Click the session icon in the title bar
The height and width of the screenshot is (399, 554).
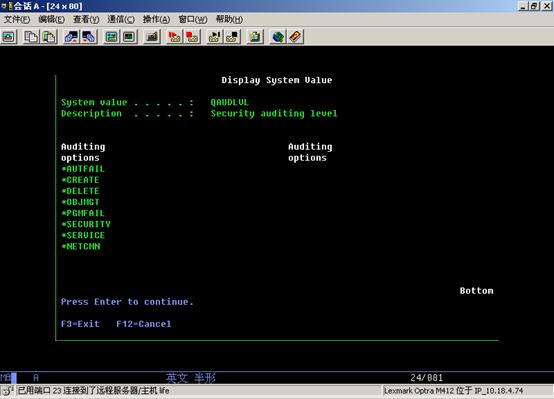(x=6, y=6)
